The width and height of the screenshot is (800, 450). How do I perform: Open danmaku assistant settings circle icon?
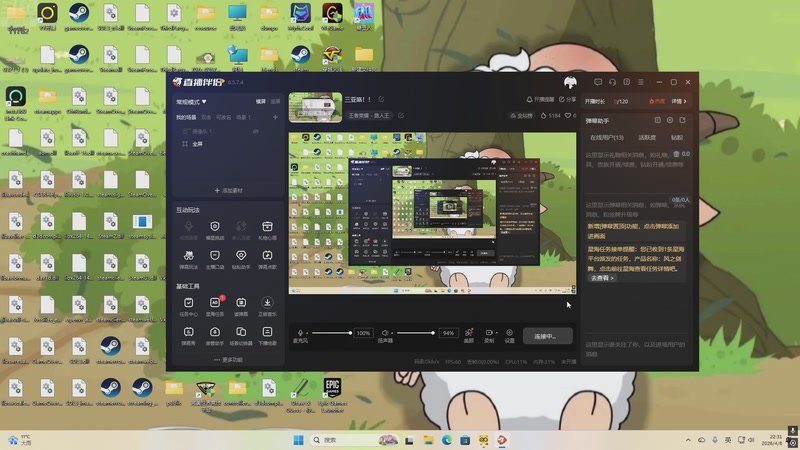tap(670, 120)
